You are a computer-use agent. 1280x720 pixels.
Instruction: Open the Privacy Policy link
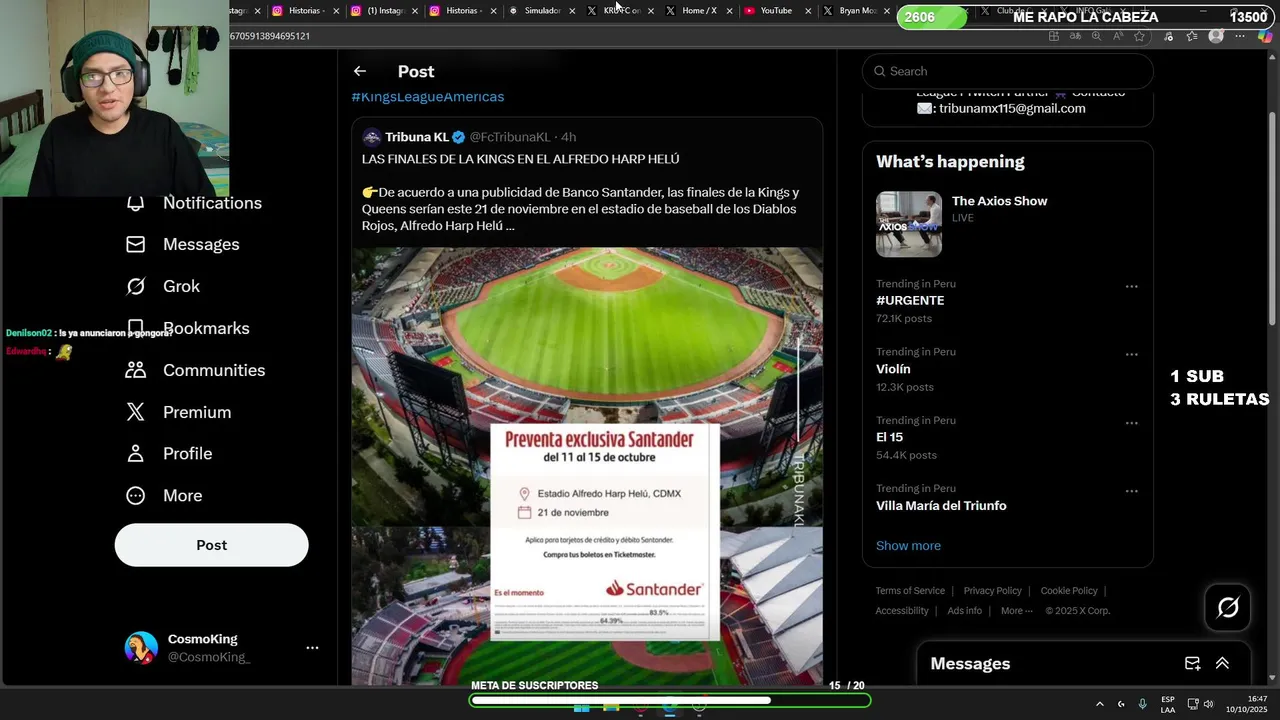(992, 591)
